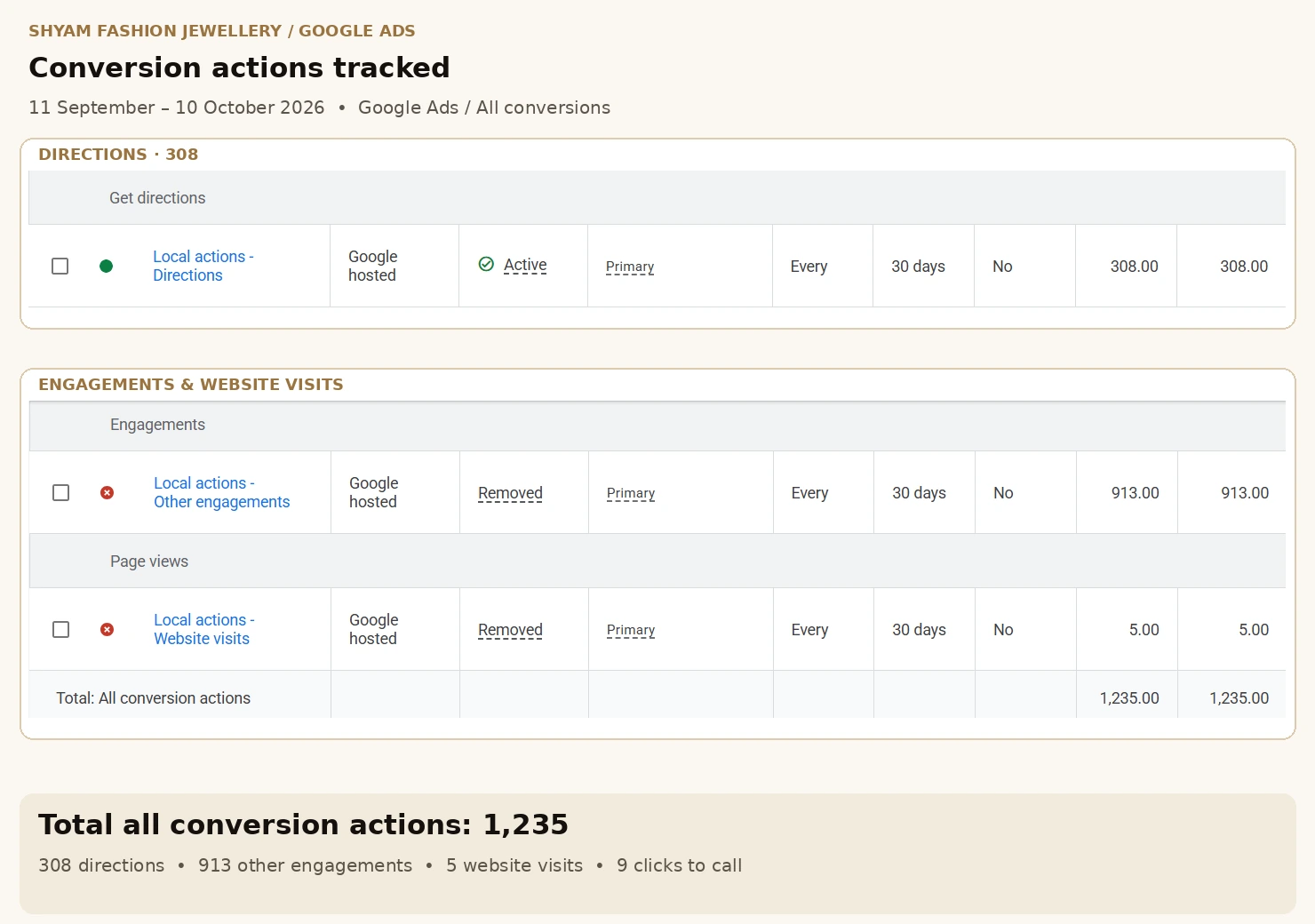Viewport: 1315px width, 924px height.
Task: Click the ENGAGEMENTS & WEBSITE VISITS heading
Action: (x=191, y=384)
